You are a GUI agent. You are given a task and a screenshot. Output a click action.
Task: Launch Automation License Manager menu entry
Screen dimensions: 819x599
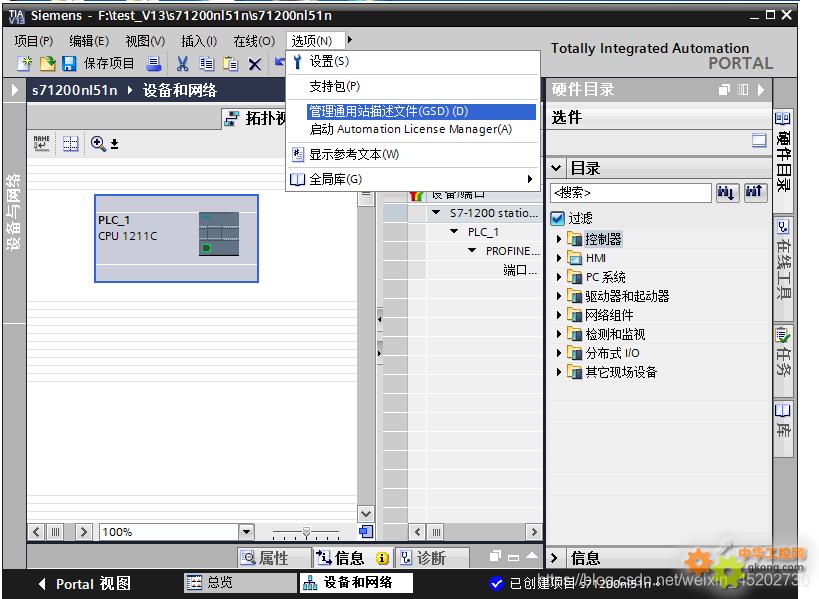pyautogui.click(x=413, y=129)
